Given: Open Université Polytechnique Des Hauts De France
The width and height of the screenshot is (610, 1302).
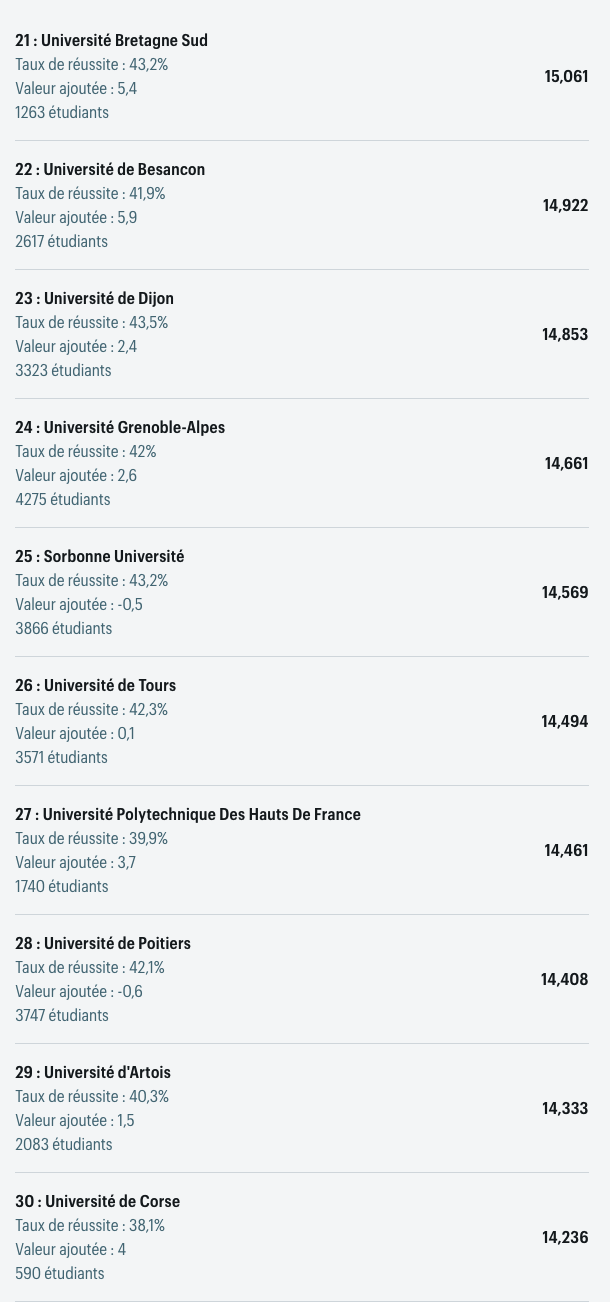Looking at the screenshot, I should 188,815.
